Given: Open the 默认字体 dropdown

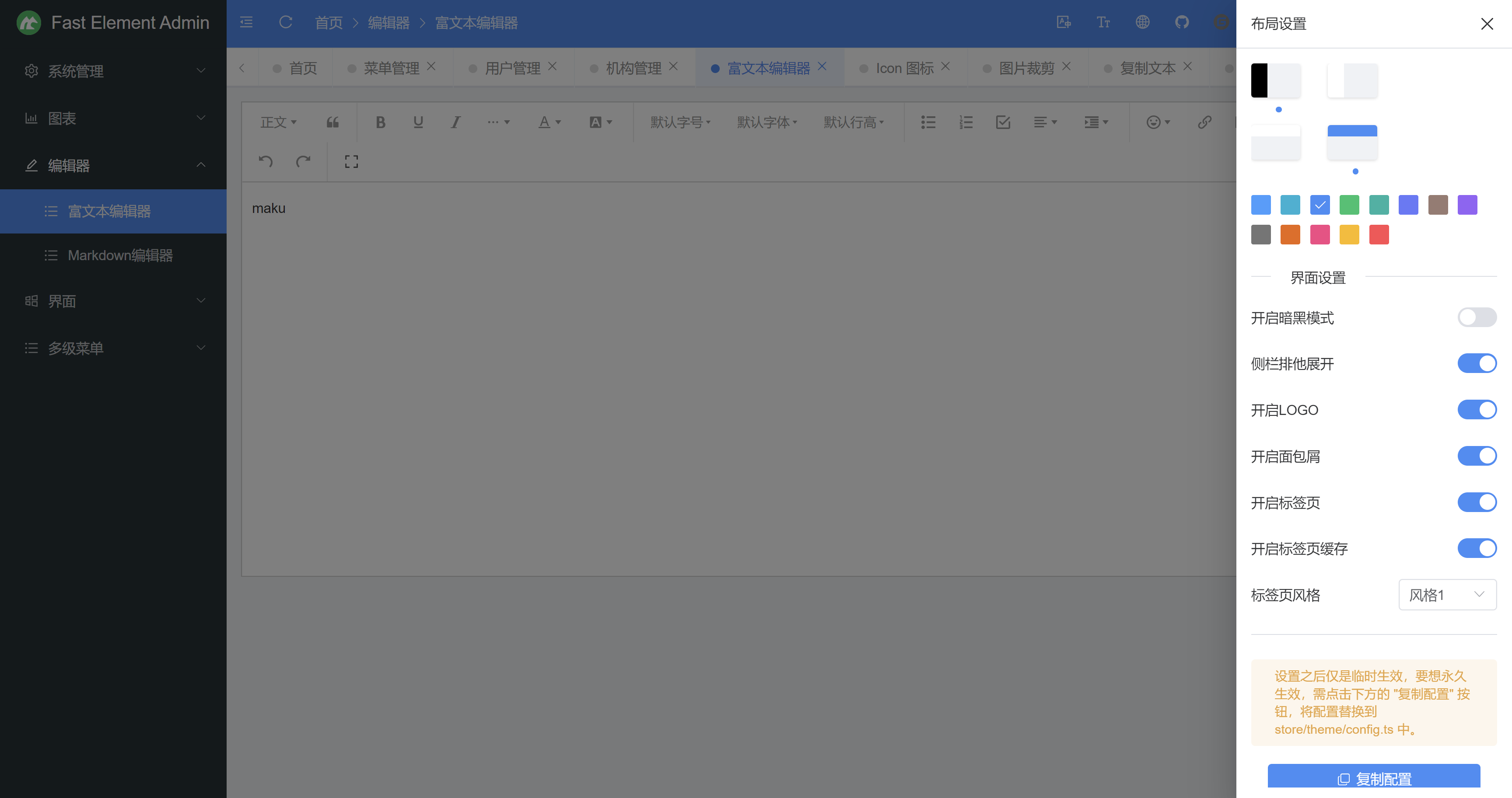Looking at the screenshot, I should click(x=768, y=122).
